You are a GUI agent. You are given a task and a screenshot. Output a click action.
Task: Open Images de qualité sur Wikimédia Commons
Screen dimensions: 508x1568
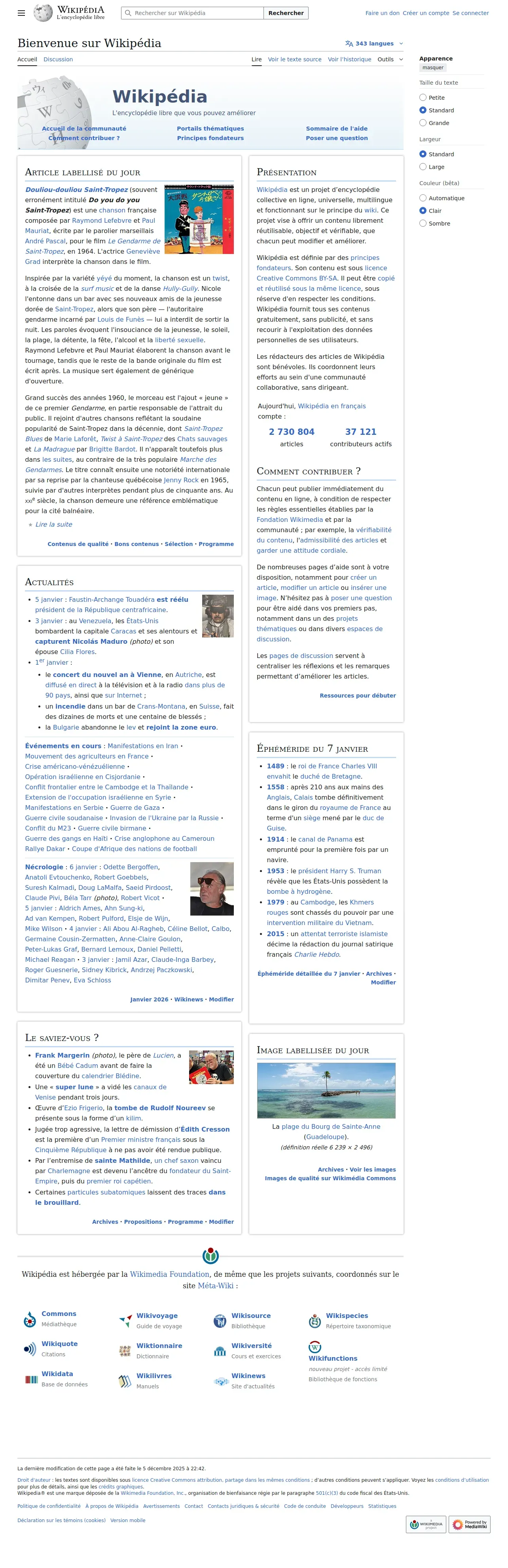(x=330, y=1178)
